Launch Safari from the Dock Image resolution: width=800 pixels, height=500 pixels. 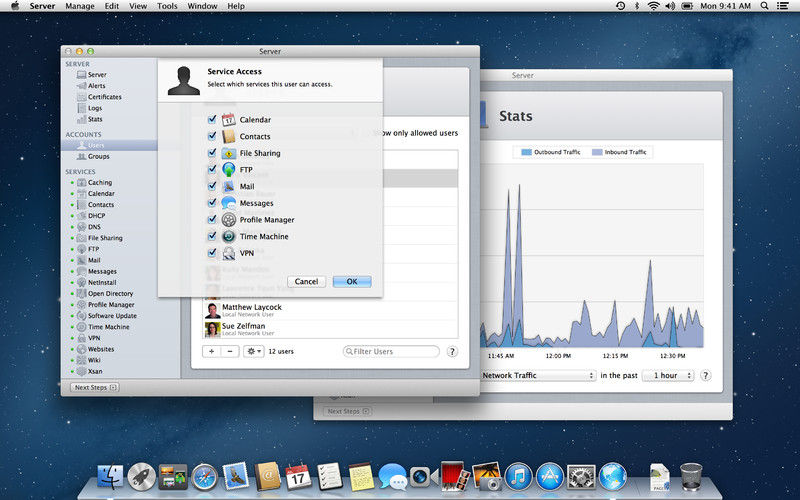click(204, 477)
